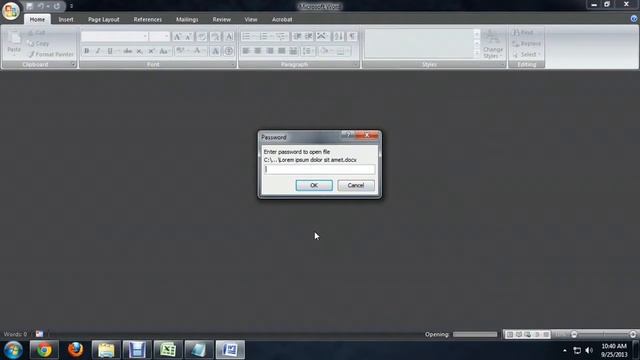Toggle Underline formatting
This screenshot has height=360, width=640.
[x=110, y=51]
